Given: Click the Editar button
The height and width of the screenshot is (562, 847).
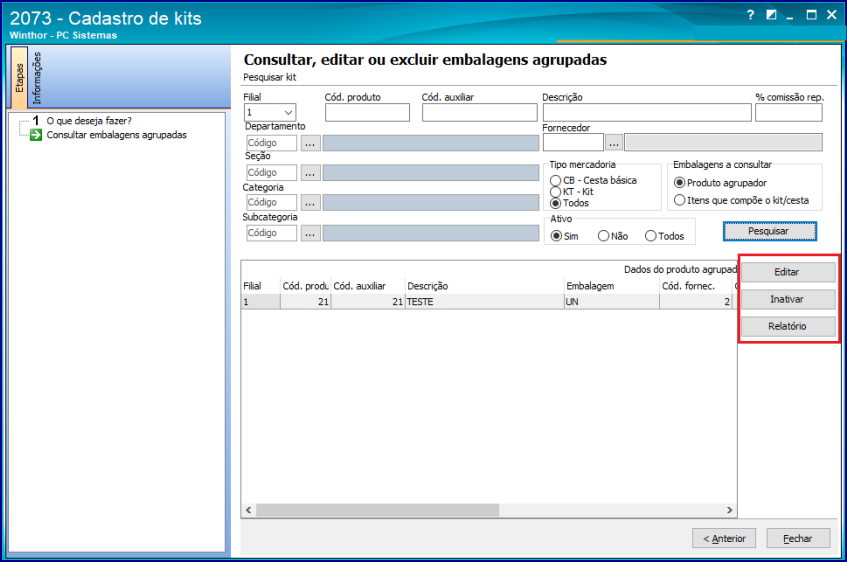Looking at the screenshot, I should [x=788, y=272].
